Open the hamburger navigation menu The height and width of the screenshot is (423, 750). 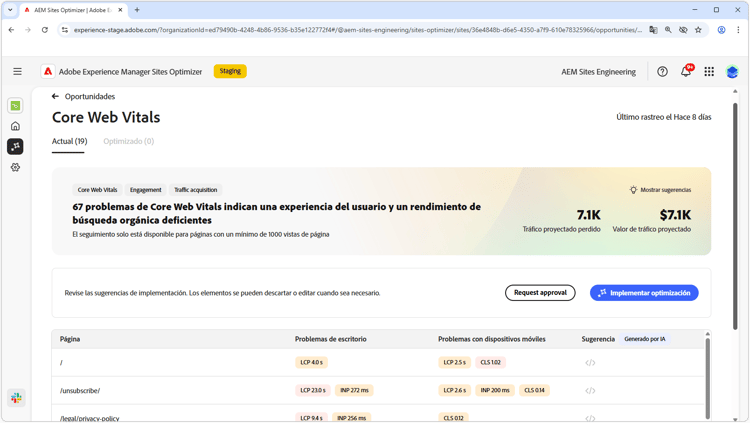(17, 72)
